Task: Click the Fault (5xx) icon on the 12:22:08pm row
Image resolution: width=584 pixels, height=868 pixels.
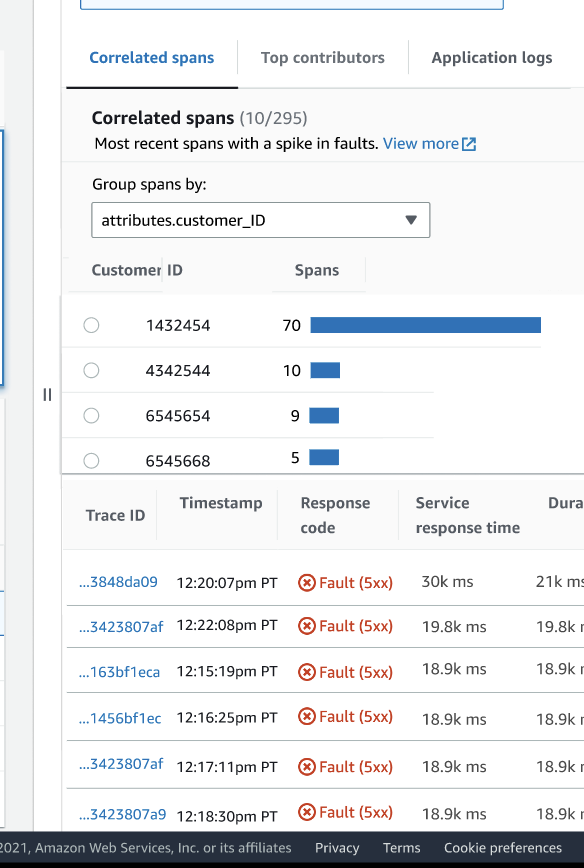Action: tap(307, 626)
